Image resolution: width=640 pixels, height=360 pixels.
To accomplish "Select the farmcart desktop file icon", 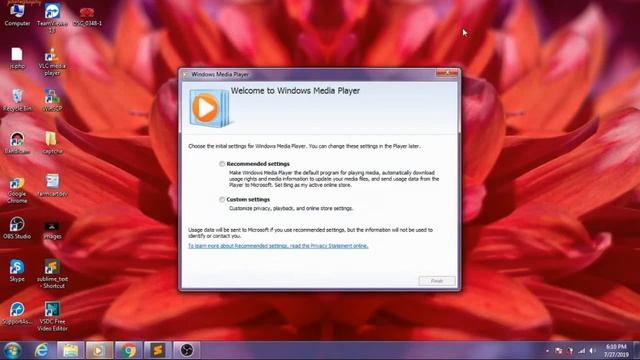I will 52,185.
